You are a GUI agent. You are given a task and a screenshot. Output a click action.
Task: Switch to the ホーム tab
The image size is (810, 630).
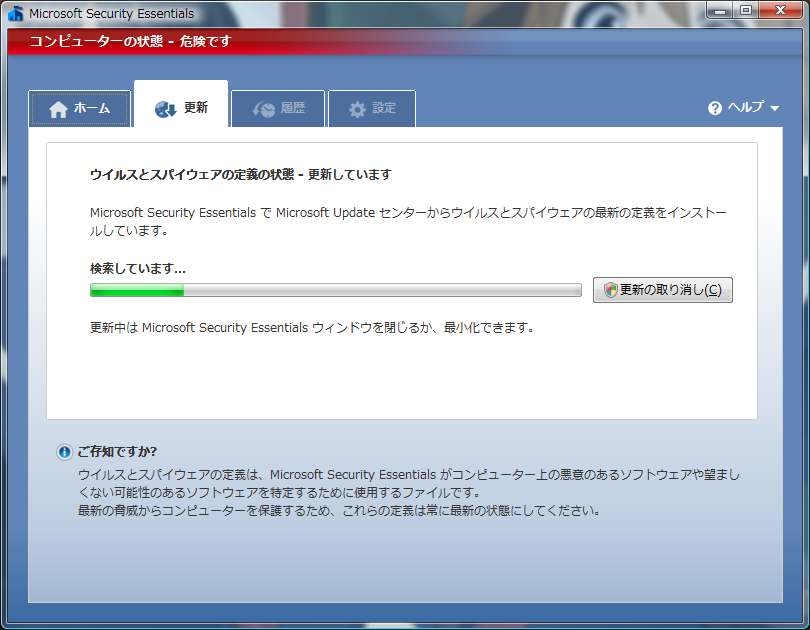80,108
